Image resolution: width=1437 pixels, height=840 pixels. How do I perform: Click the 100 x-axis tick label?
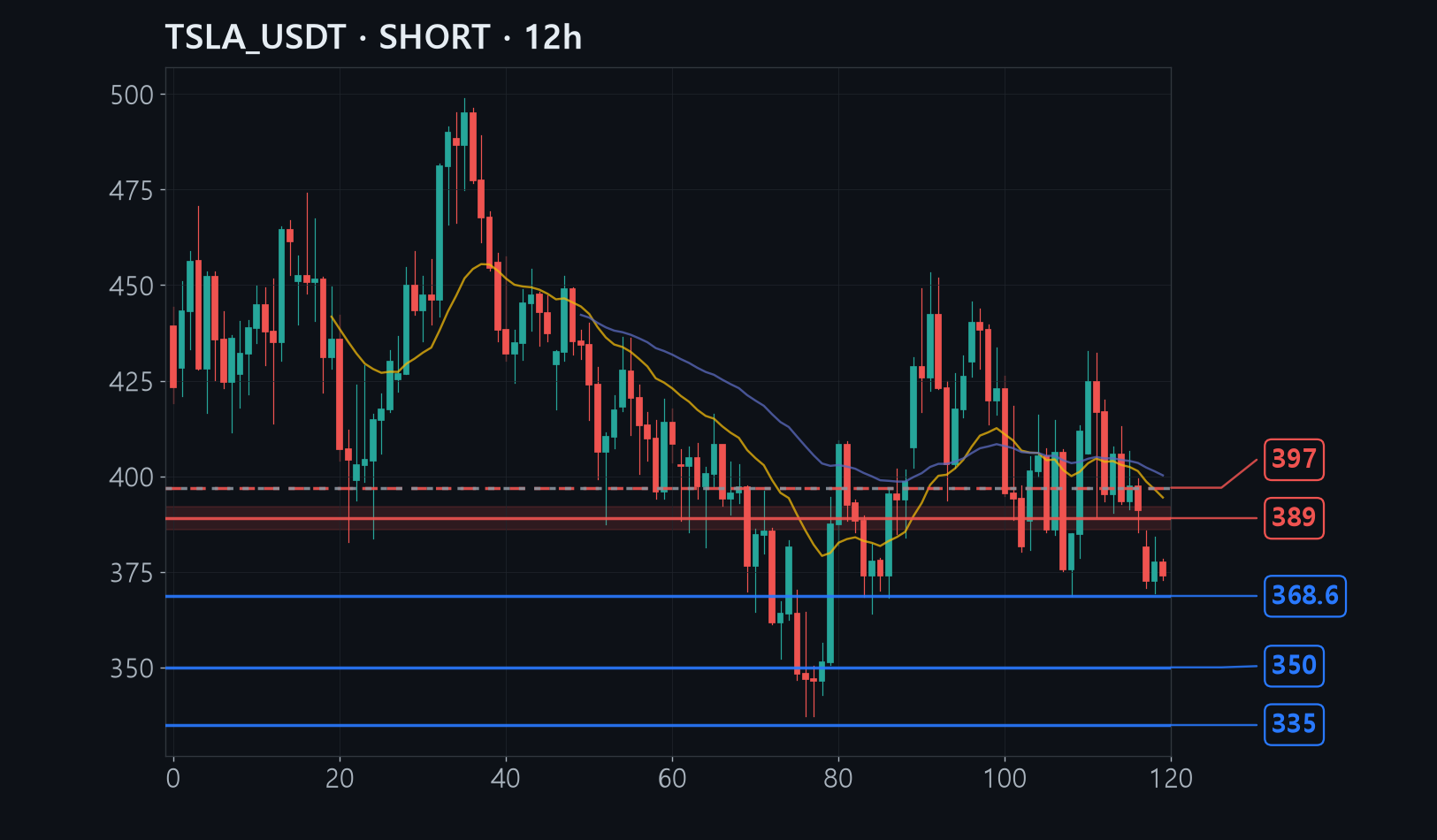click(1005, 779)
